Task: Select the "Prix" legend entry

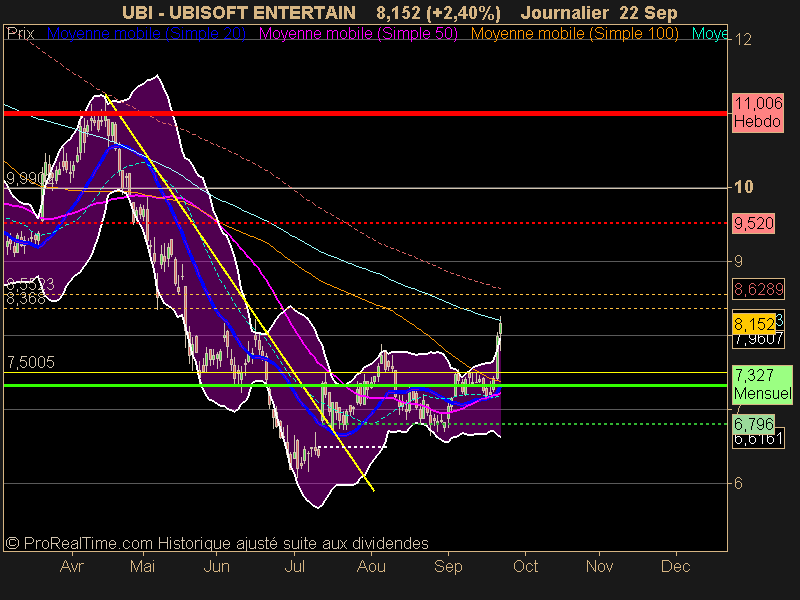Action: click(20, 34)
